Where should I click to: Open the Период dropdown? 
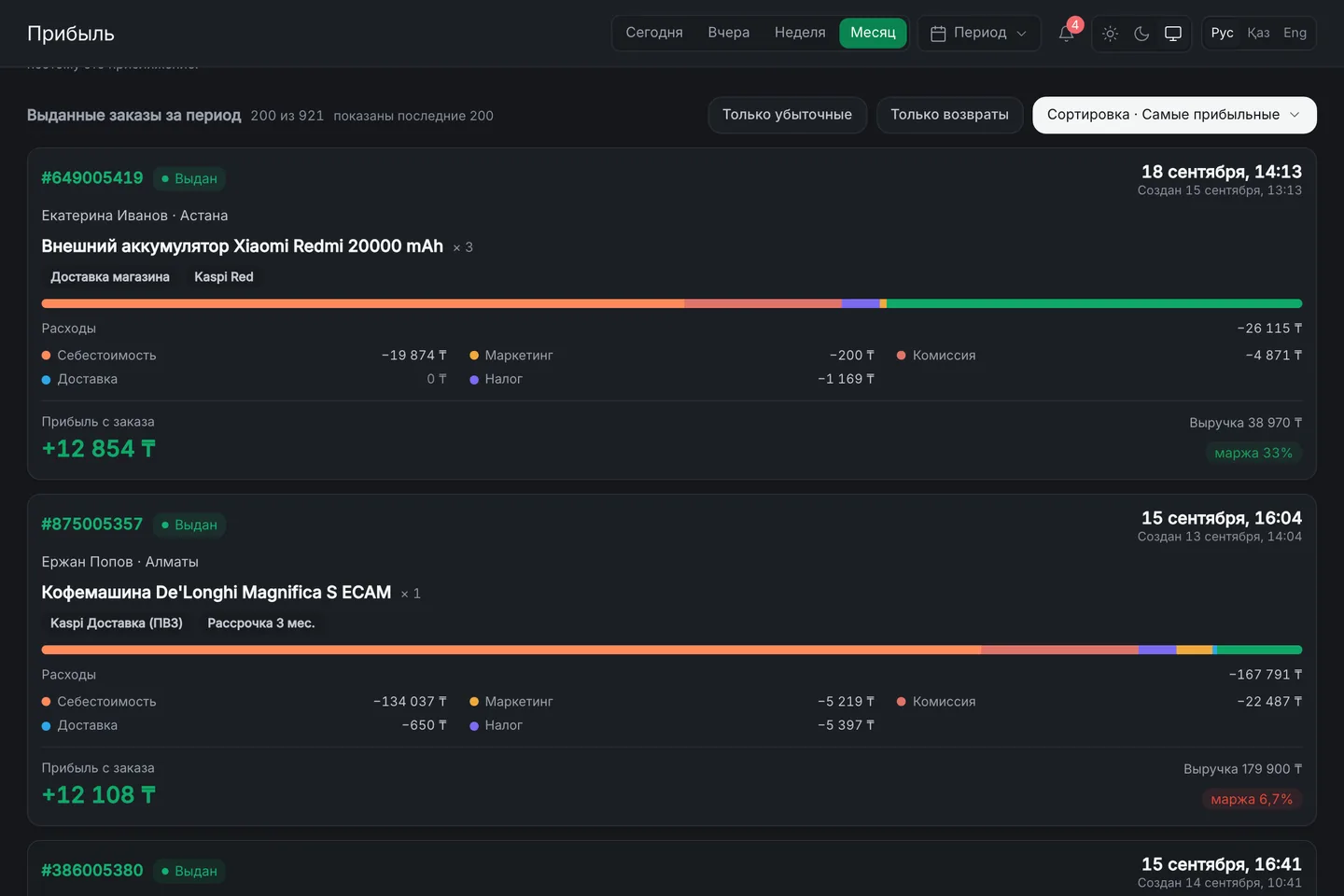tap(979, 34)
